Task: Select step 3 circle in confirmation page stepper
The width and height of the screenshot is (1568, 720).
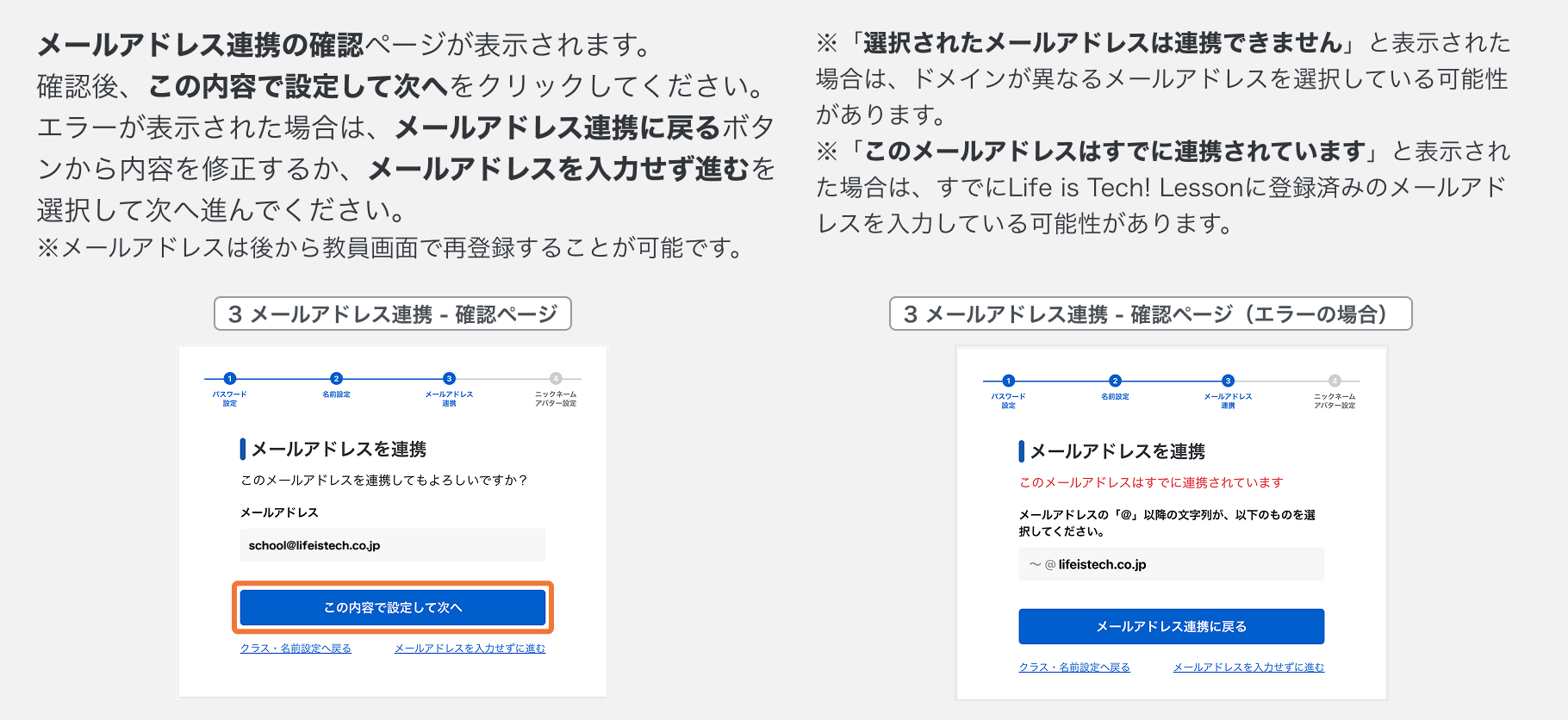Action: tap(449, 378)
